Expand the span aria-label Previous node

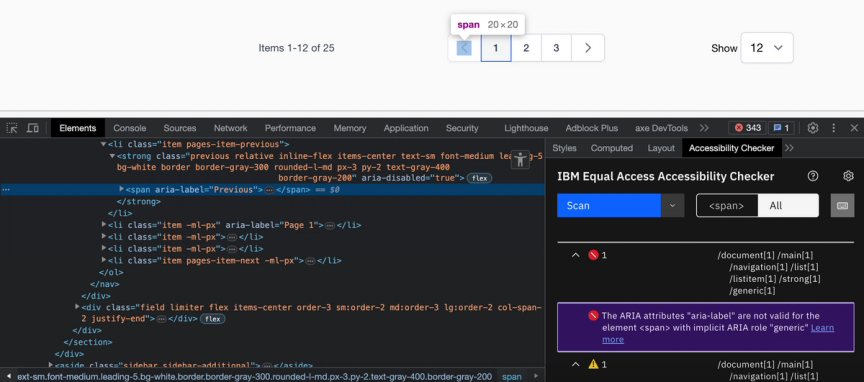coord(122,189)
